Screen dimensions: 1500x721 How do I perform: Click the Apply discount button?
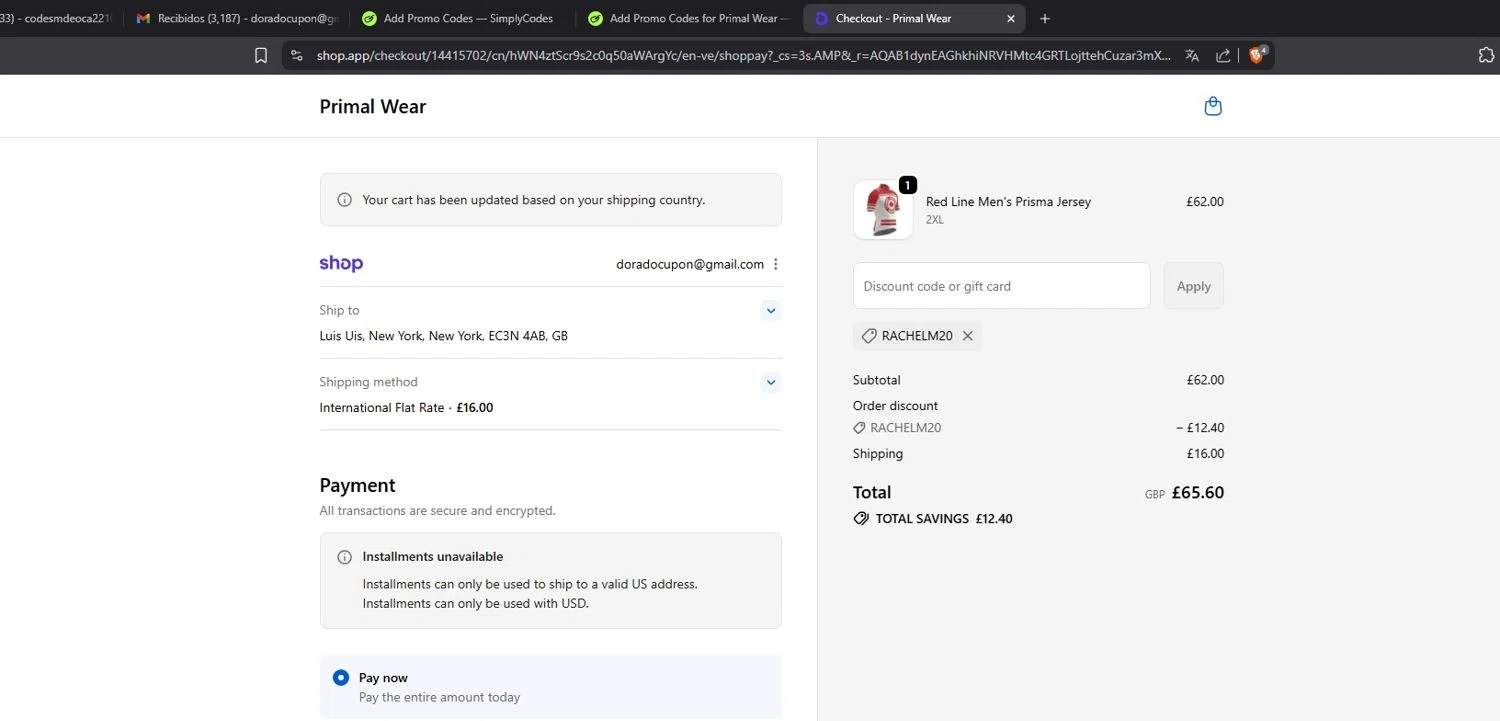(x=1193, y=286)
